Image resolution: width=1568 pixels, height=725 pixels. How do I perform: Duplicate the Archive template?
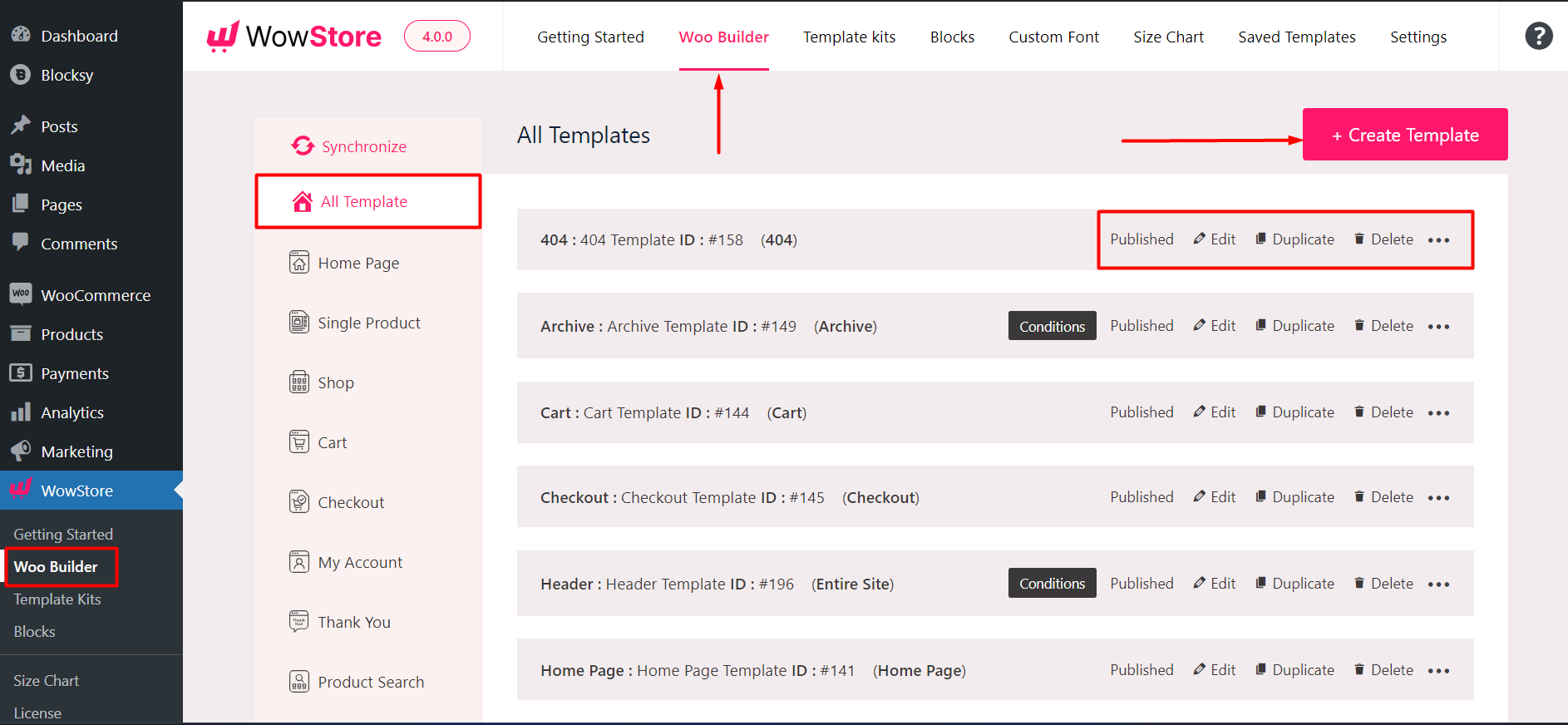pyautogui.click(x=1294, y=326)
